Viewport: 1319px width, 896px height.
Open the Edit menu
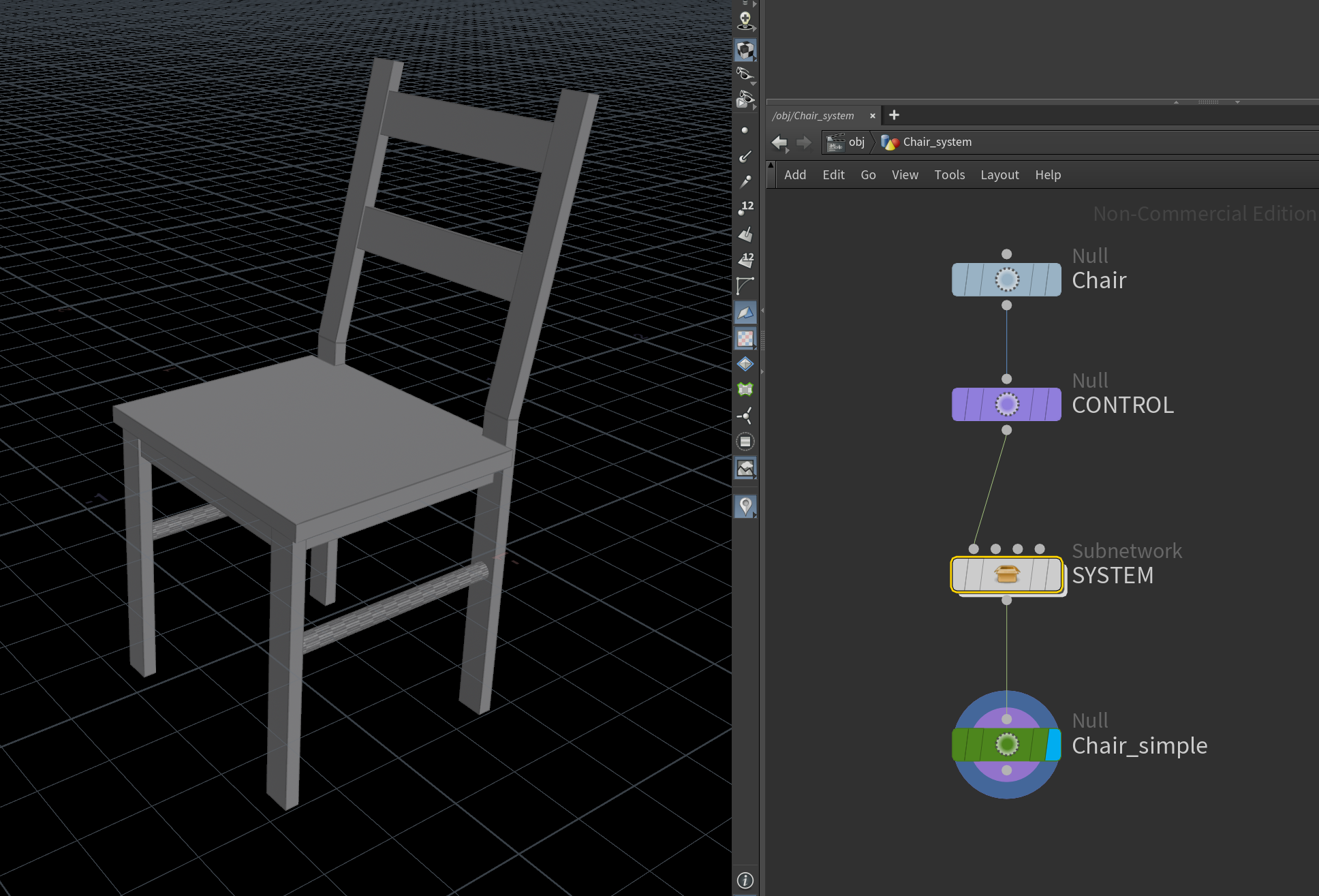pyautogui.click(x=833, y=175)
